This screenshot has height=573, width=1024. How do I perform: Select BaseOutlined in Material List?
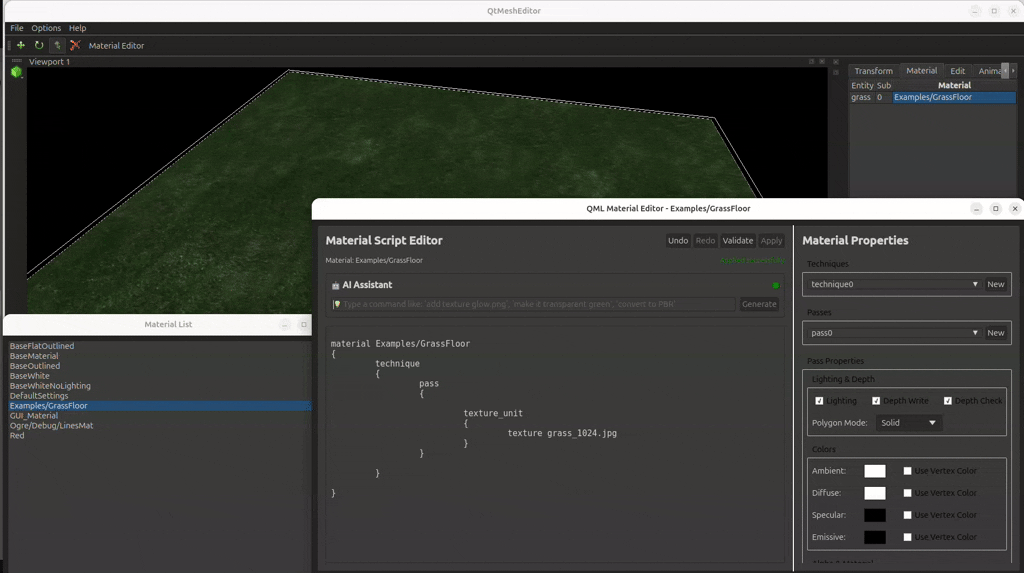coord(35,366)
